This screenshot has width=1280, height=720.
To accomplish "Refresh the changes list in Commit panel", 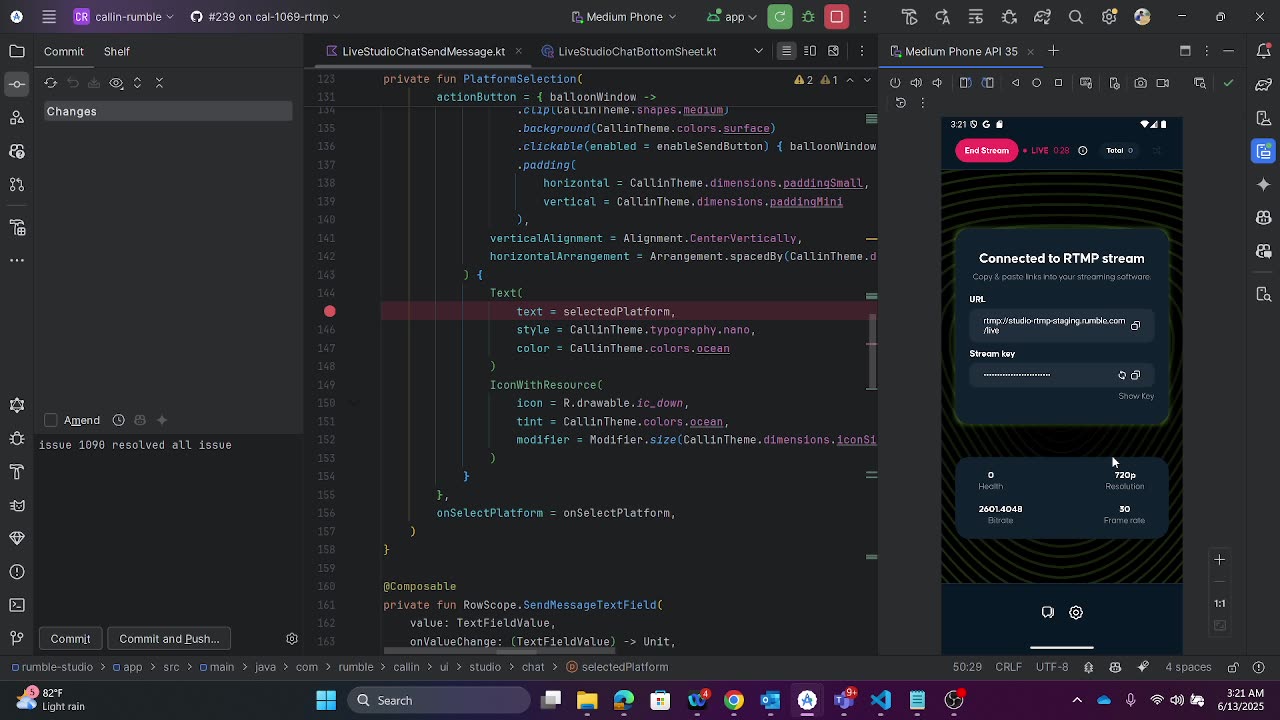I will tap(51, 83).
